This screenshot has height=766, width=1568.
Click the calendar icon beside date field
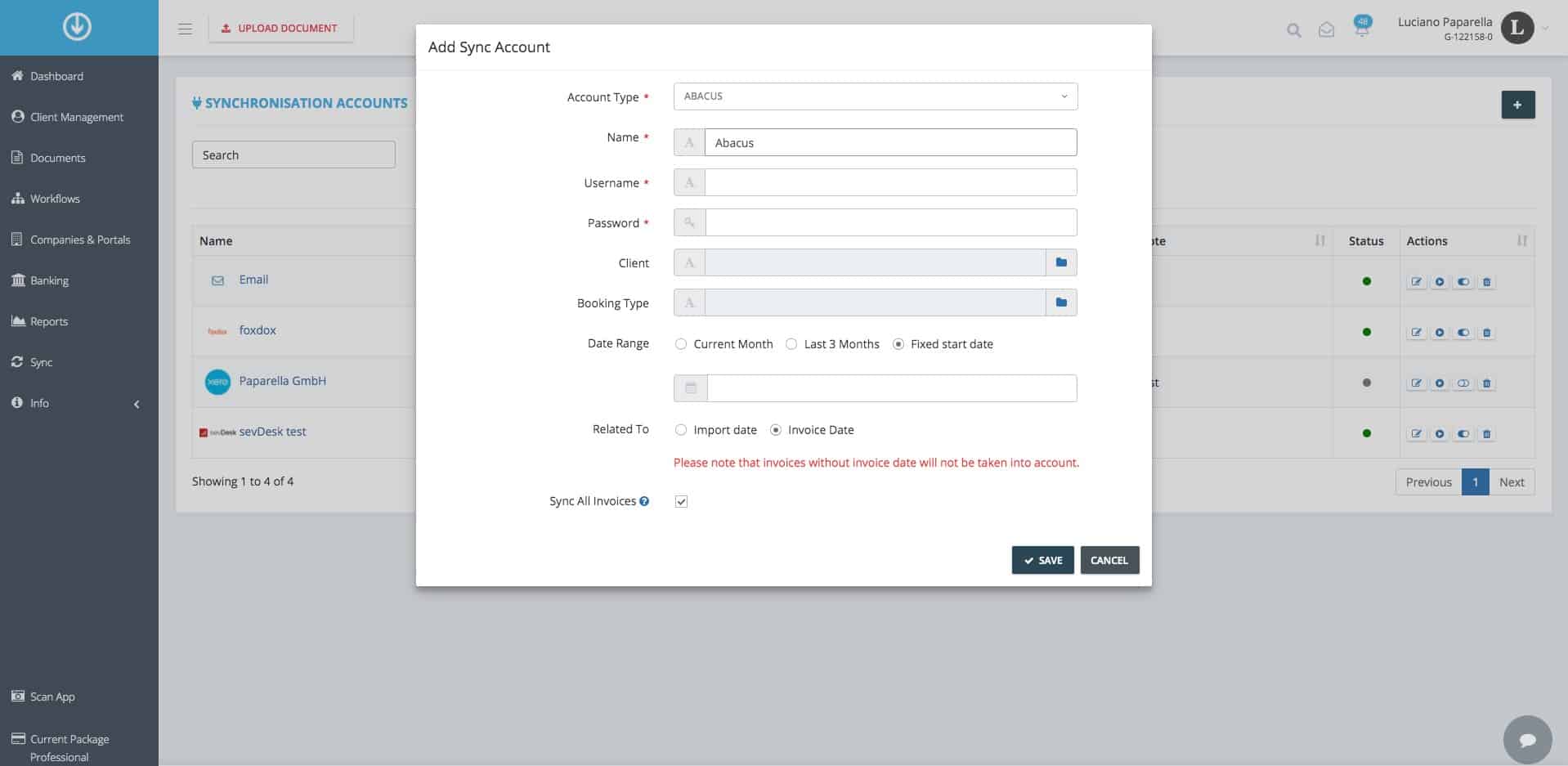[x=691, y=388]
